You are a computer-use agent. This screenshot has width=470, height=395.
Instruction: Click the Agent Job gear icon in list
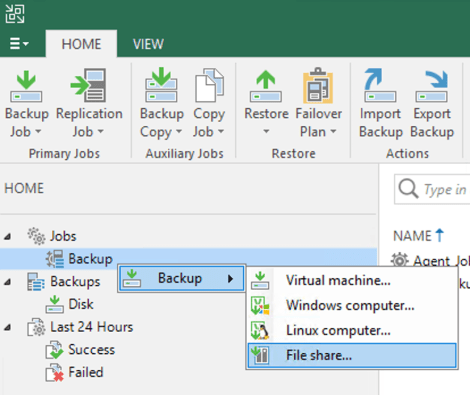[x=400, y=260]
